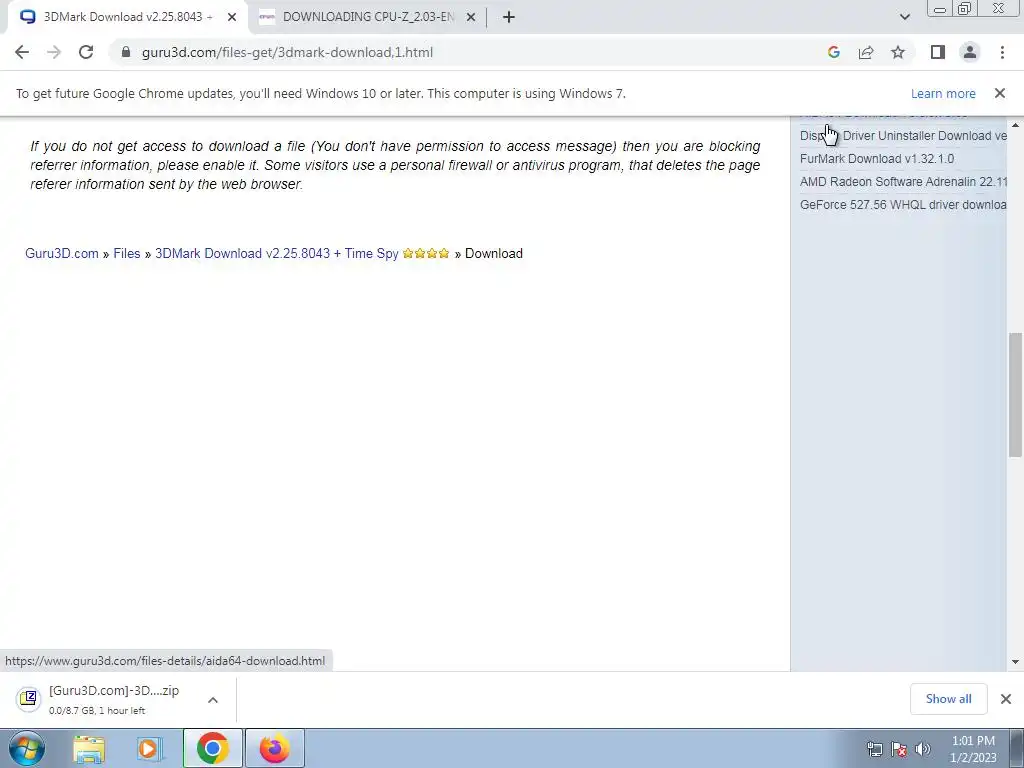This screenshot has width=1024, height=768.
Task: Open the Chrome three-dot menu
Action: [1002, 52]
